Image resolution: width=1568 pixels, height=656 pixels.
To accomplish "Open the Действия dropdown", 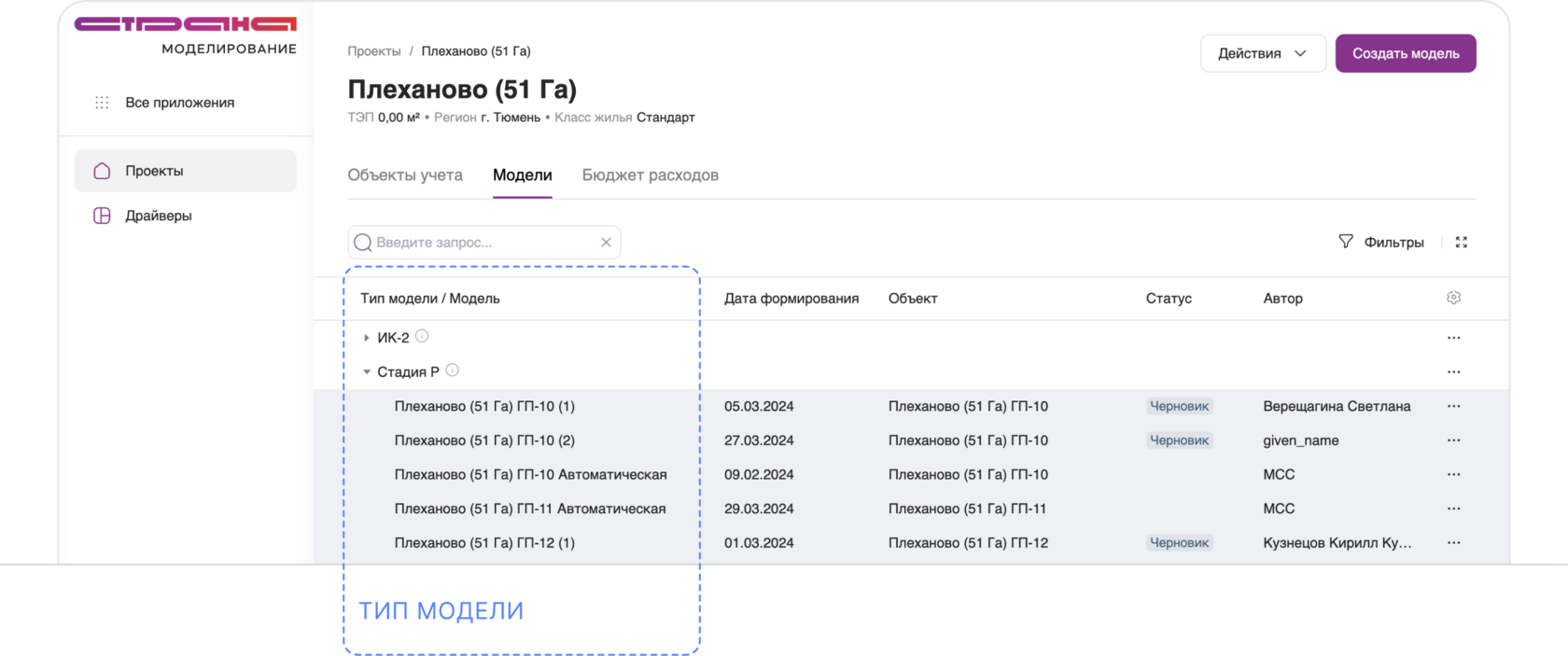I will (1262, 54).
